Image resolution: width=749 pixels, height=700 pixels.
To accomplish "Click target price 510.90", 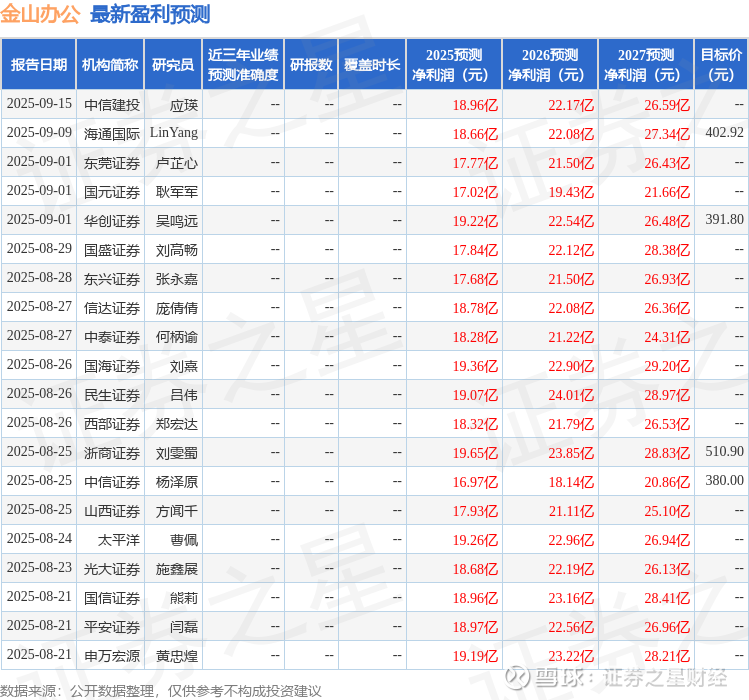I will (725, 451).
